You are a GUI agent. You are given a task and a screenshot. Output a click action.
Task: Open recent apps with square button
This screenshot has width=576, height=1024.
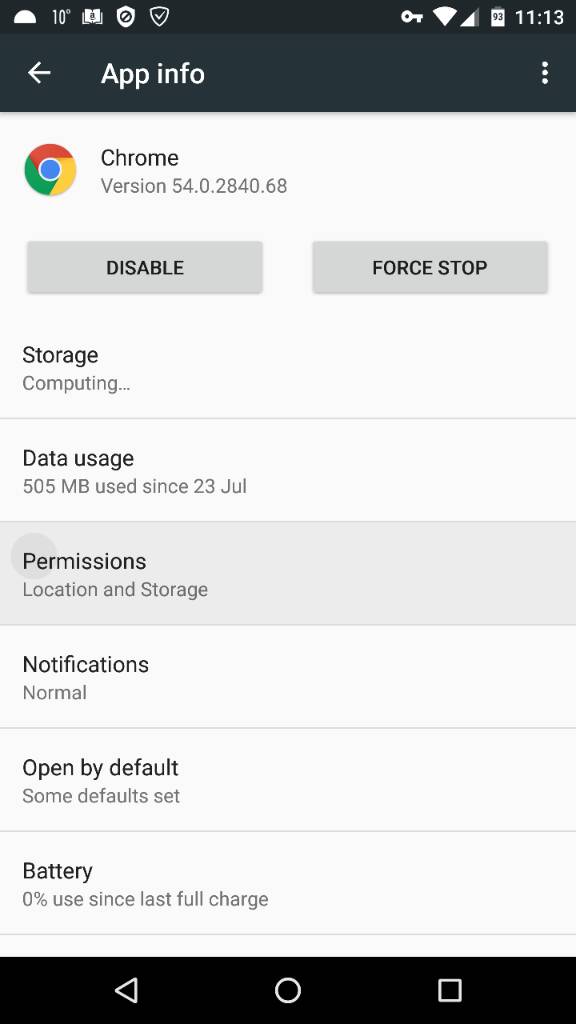(449, 990)
